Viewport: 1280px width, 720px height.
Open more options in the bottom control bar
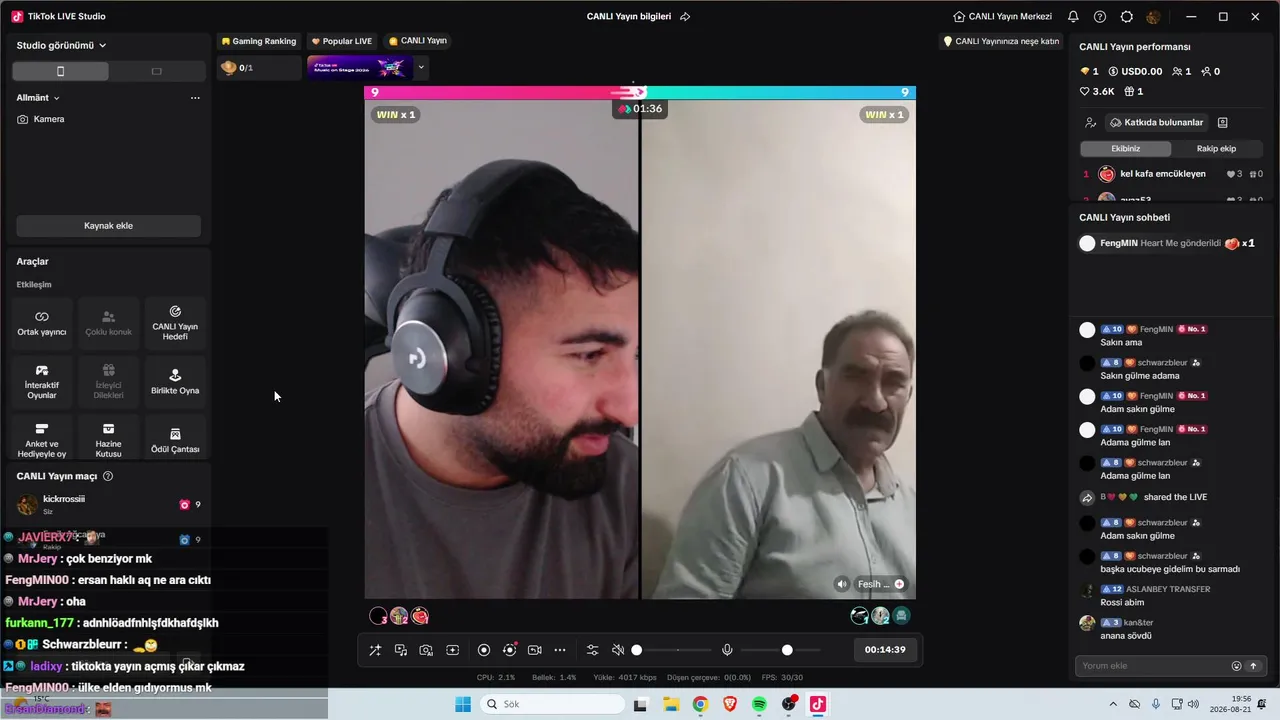tap(560, 650)
